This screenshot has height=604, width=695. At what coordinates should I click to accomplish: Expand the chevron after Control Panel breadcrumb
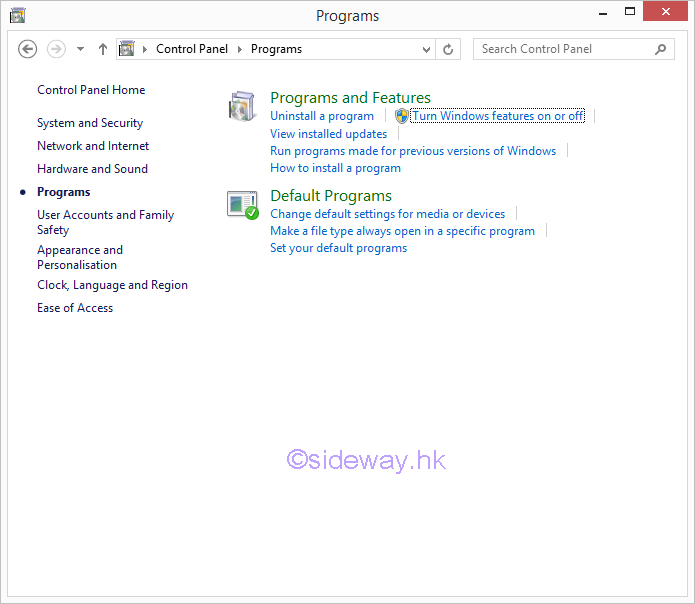(x=240, y=49)
